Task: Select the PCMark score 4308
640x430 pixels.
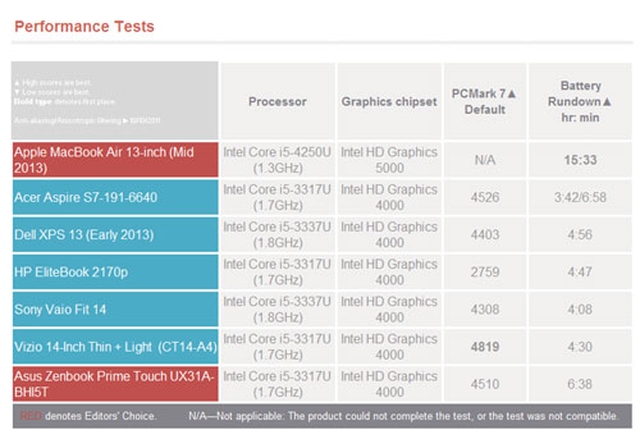Action: [x=485, y=309]
